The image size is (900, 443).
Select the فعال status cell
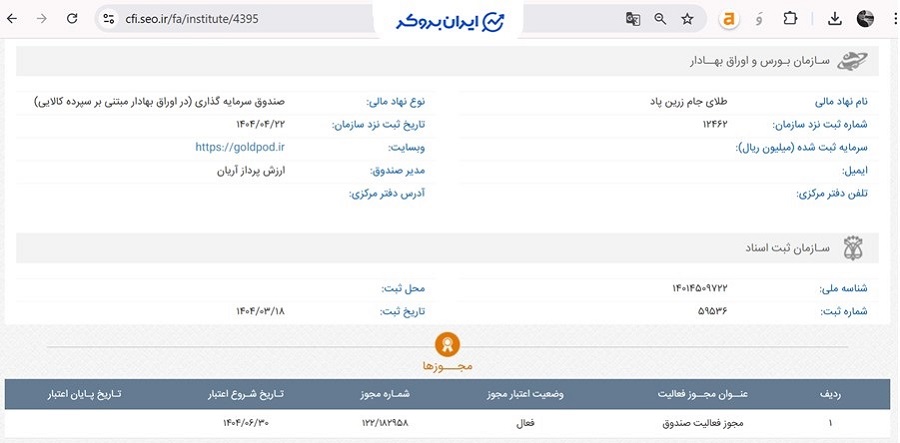pos(526,423)
